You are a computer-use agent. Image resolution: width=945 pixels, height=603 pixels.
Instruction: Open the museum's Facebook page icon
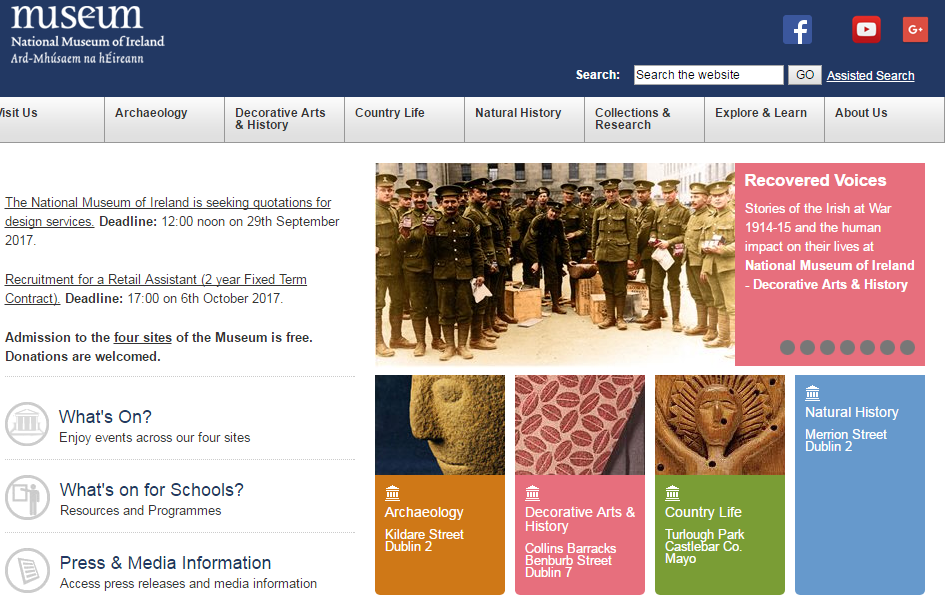point(797,30)
